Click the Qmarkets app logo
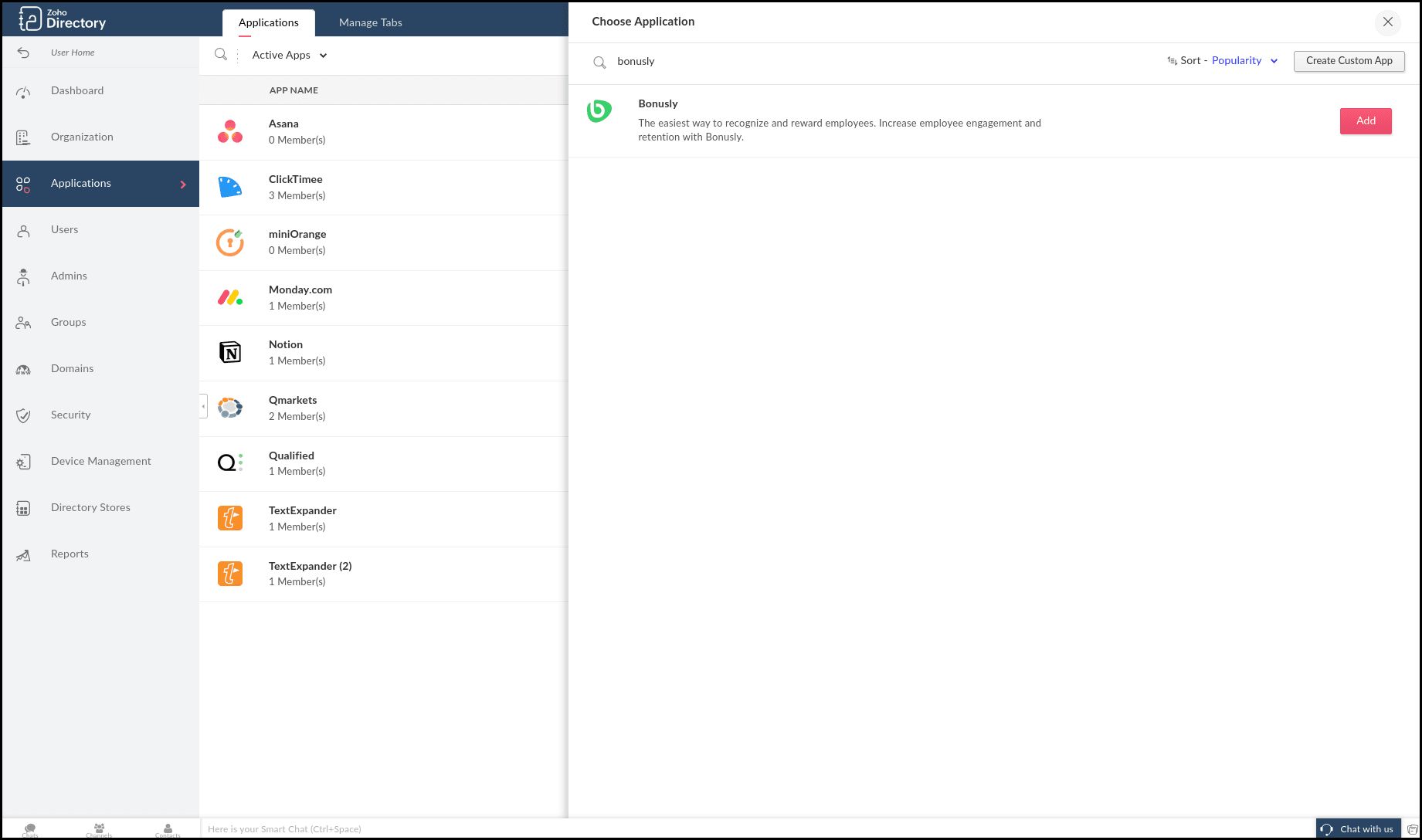The width and height of the screenshot is (1422, 840). point(230,408)
